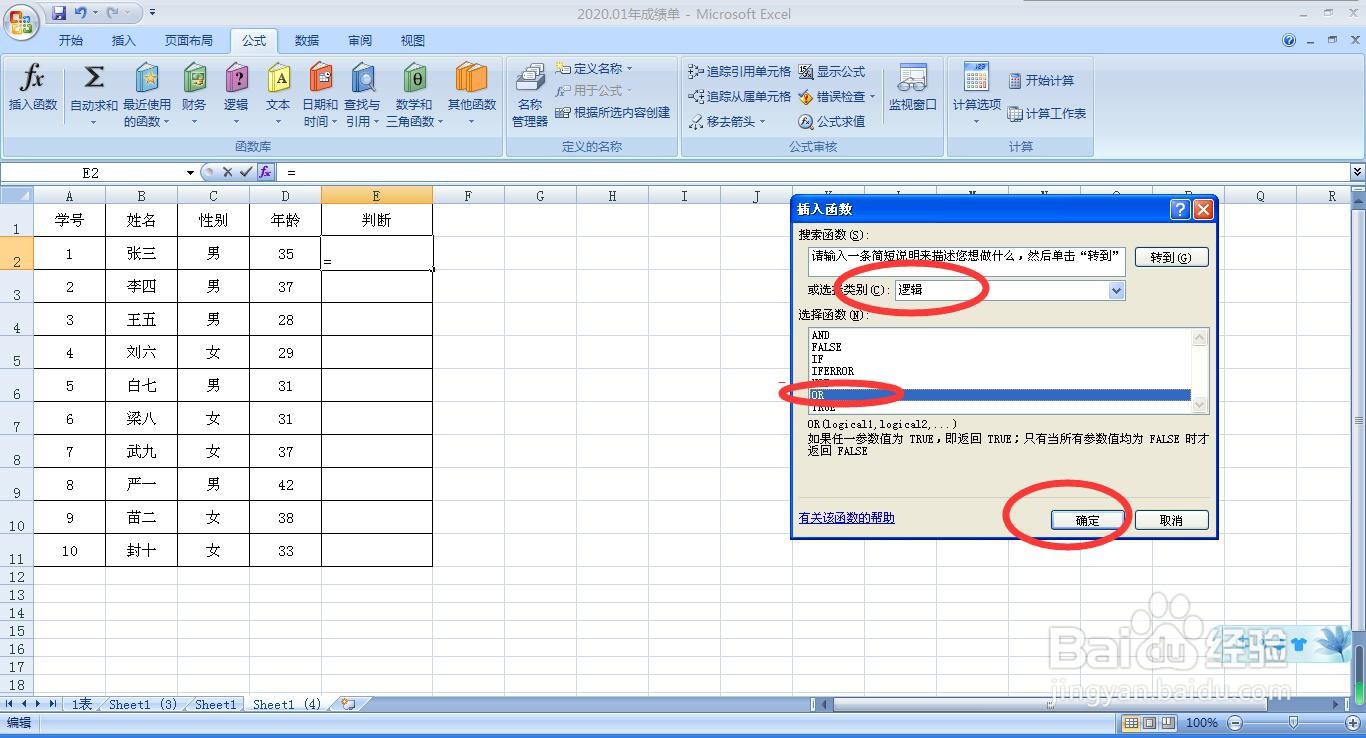Toggle Show Formulas (显示公式)
The image size is (1366, 738).
point(832,72)
